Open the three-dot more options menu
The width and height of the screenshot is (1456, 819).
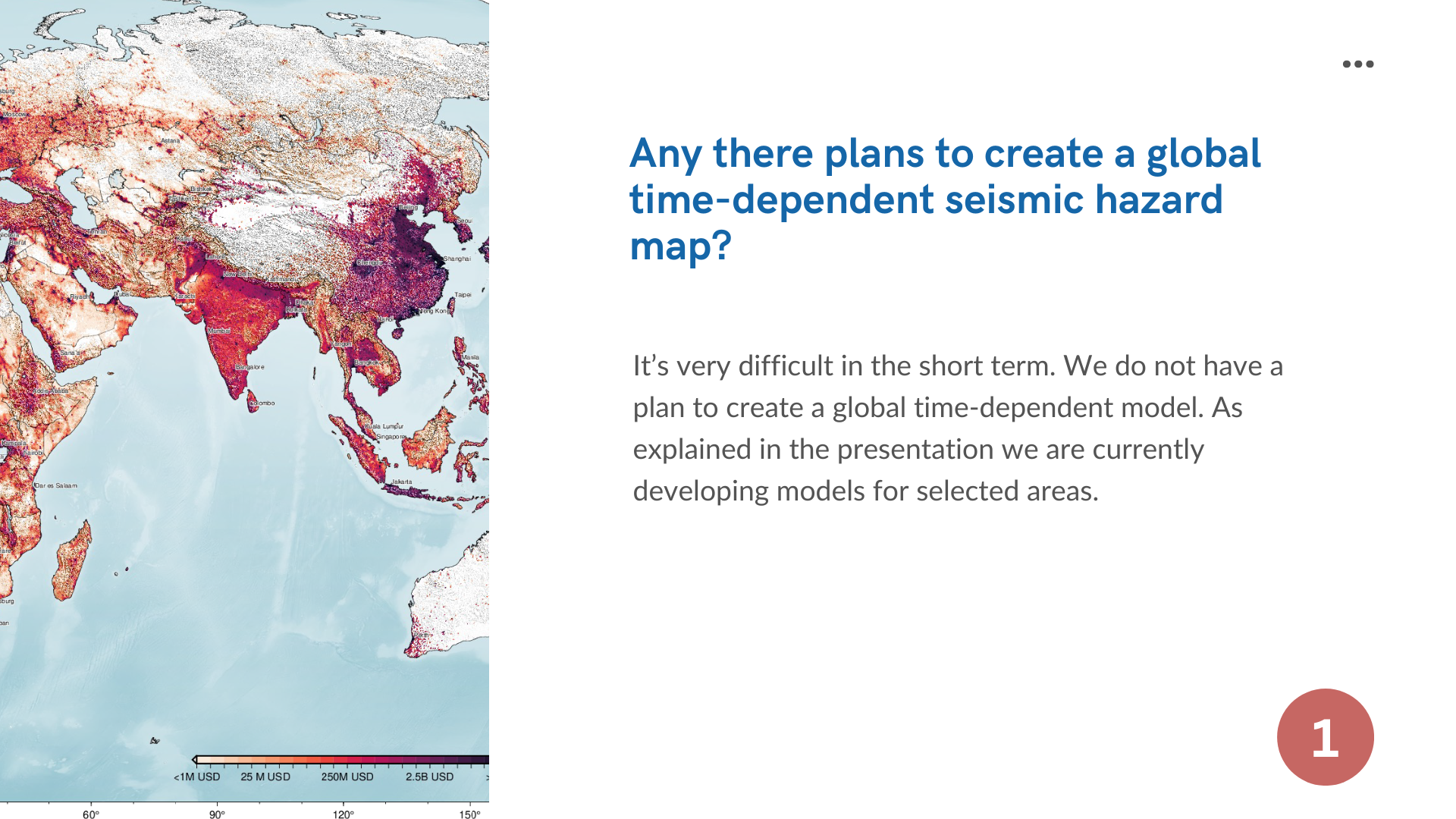coord(1357,64)
